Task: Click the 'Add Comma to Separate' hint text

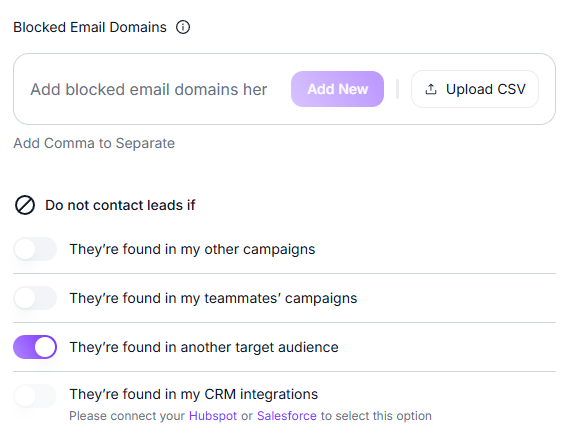Action: point(94,143)
